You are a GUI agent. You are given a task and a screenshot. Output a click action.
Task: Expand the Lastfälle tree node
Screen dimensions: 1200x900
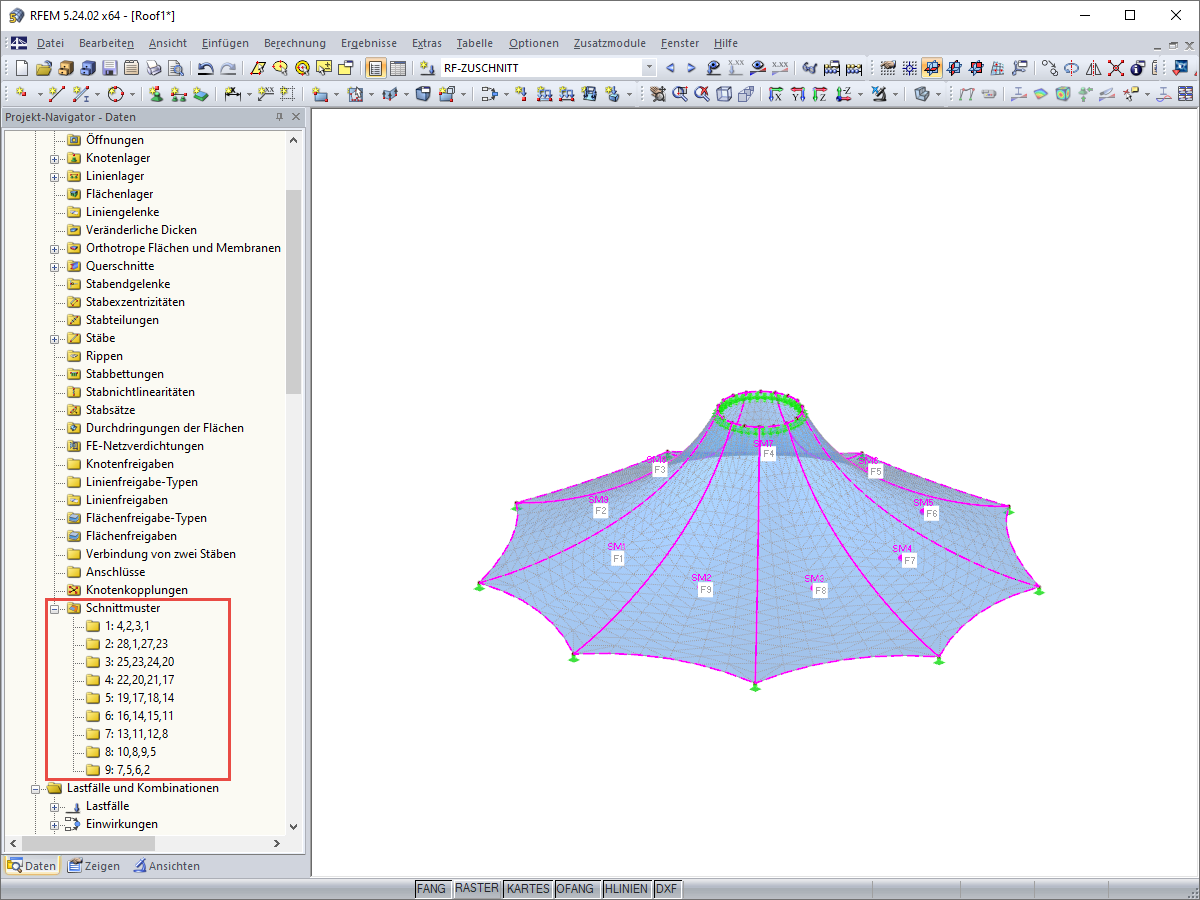55,806
